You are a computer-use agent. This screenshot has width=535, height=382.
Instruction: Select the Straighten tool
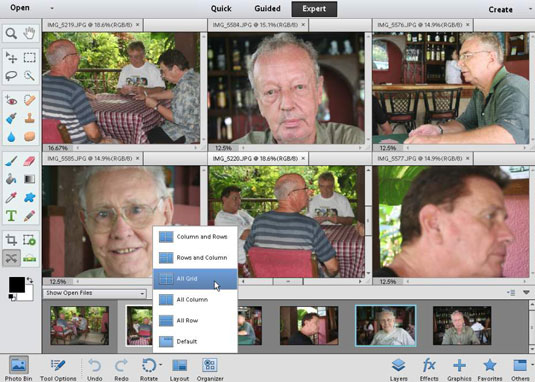coord(29,258)
